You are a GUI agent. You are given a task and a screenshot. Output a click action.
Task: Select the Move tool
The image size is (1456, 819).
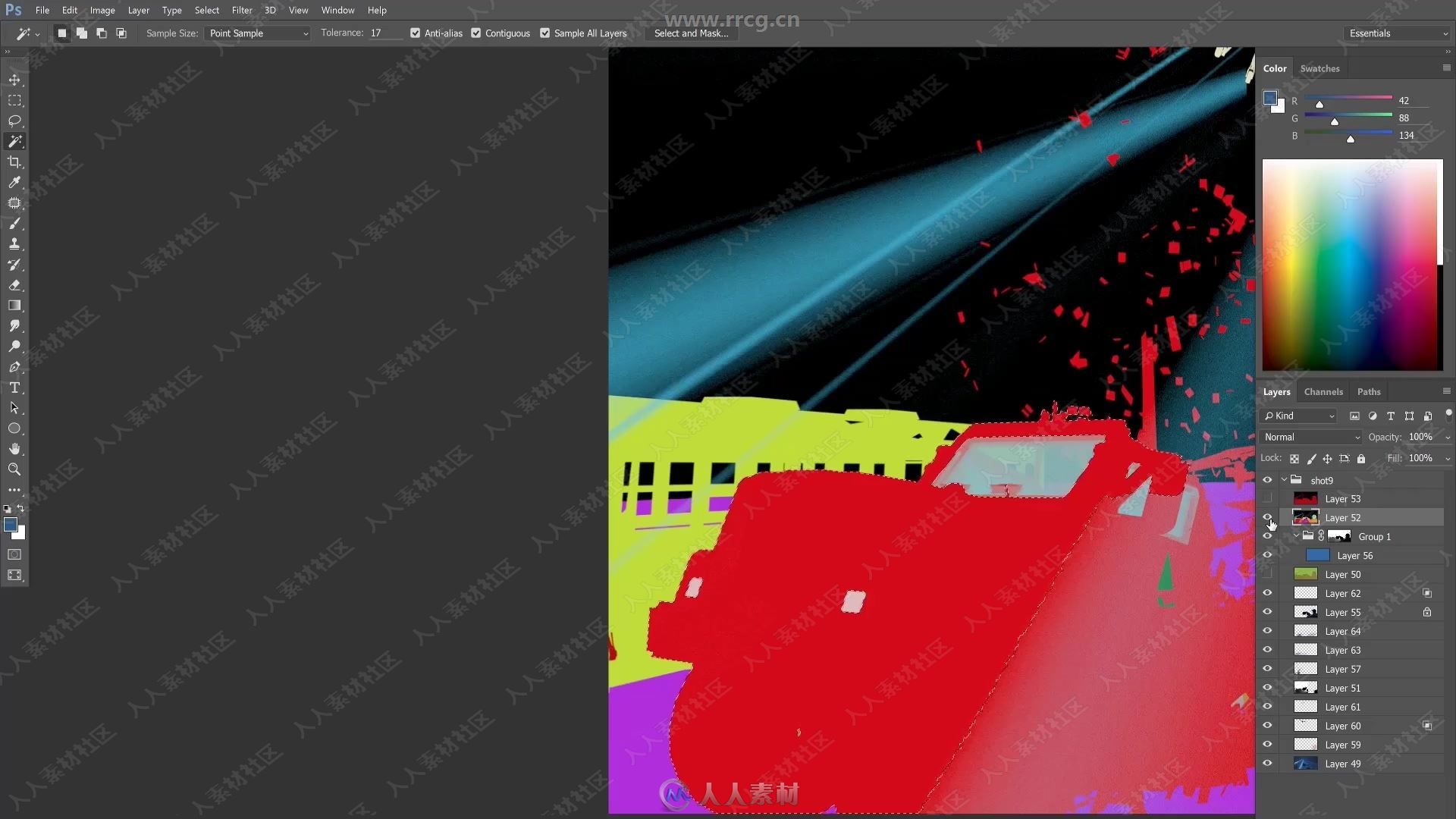(14, 79)
